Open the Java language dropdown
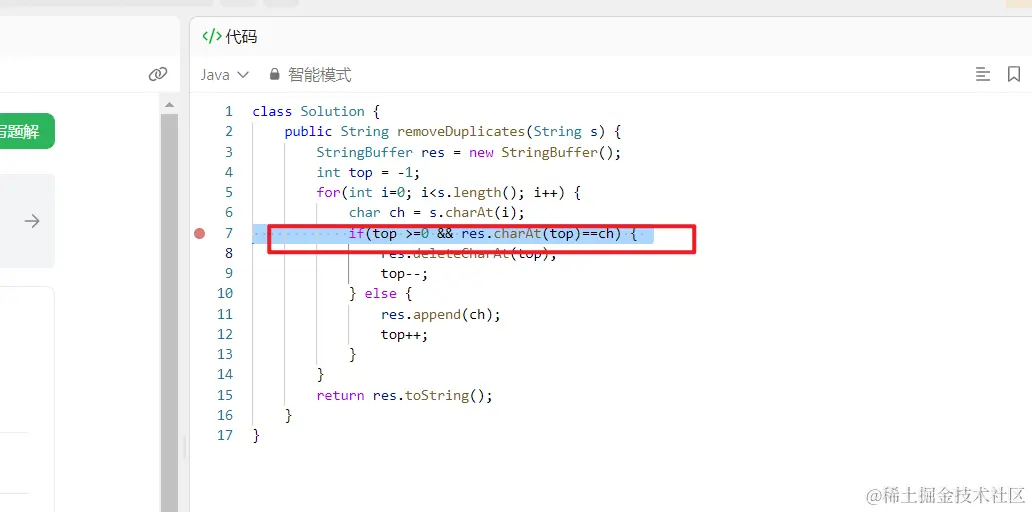Image resolution: width=1032 pixels, height=512 pixels. click(x=224, y=75)
